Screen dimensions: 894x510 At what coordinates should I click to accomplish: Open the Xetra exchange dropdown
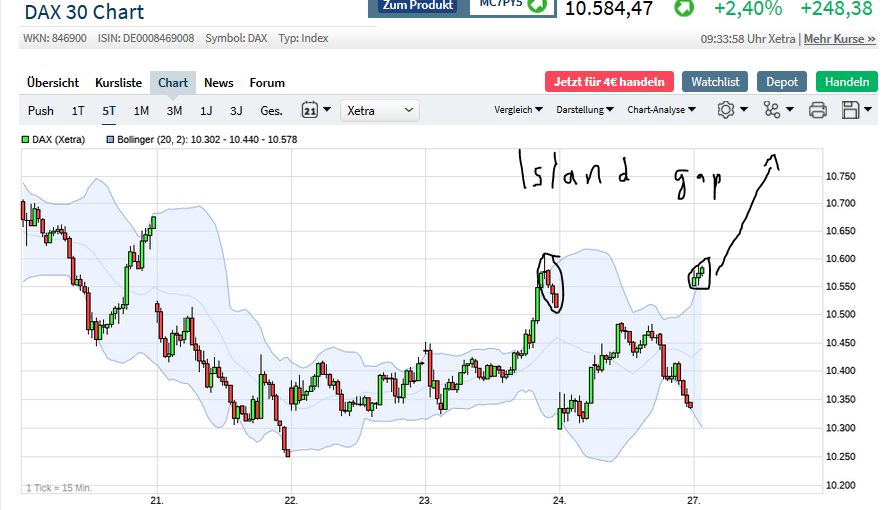(x=380, y=110)
